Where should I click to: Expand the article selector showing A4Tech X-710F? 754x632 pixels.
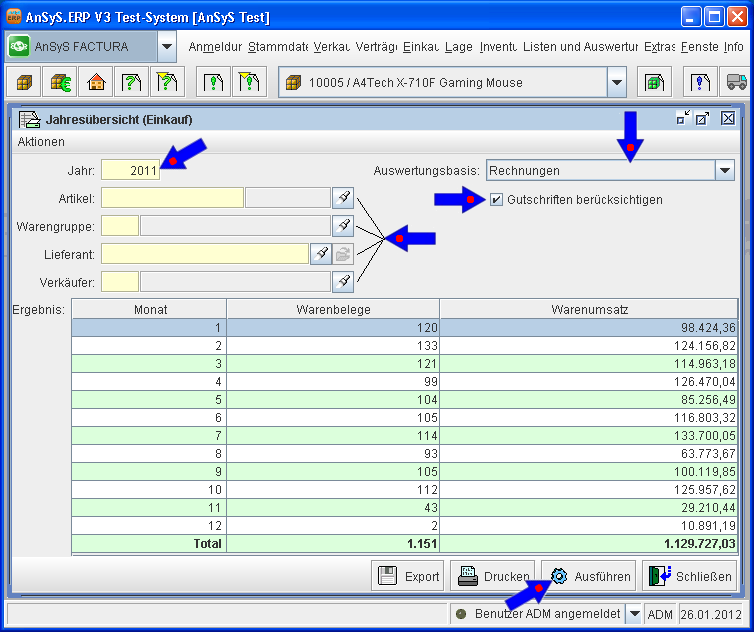click(617, 83)
